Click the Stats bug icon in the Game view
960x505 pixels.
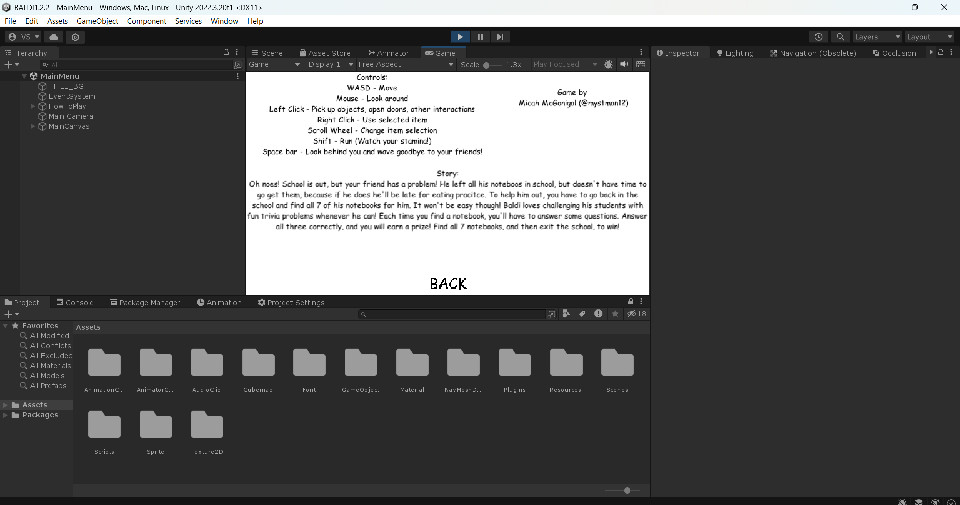[609, 64]
